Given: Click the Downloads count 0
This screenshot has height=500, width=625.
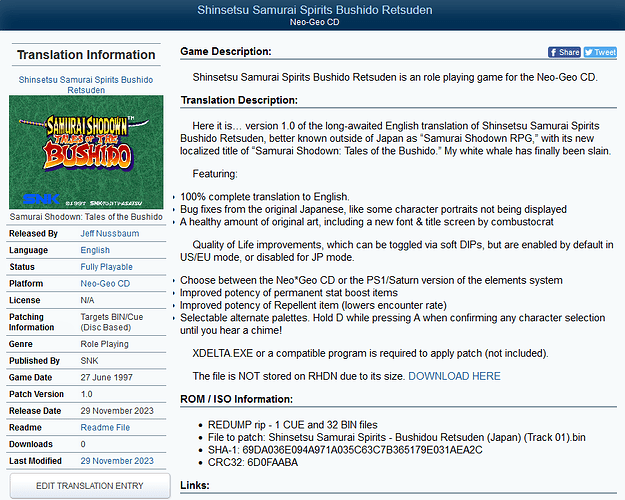Looking at the screenshot, I should 83,444.
